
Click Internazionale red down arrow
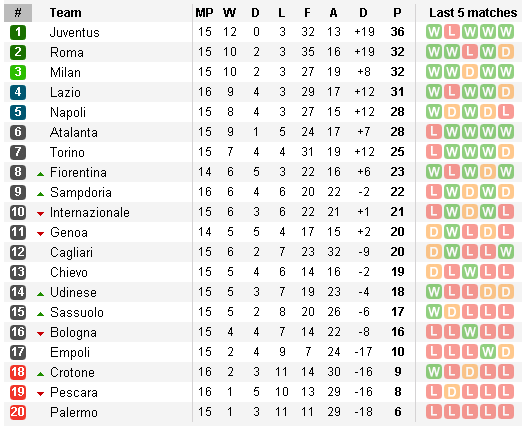(x=40, y=214)
